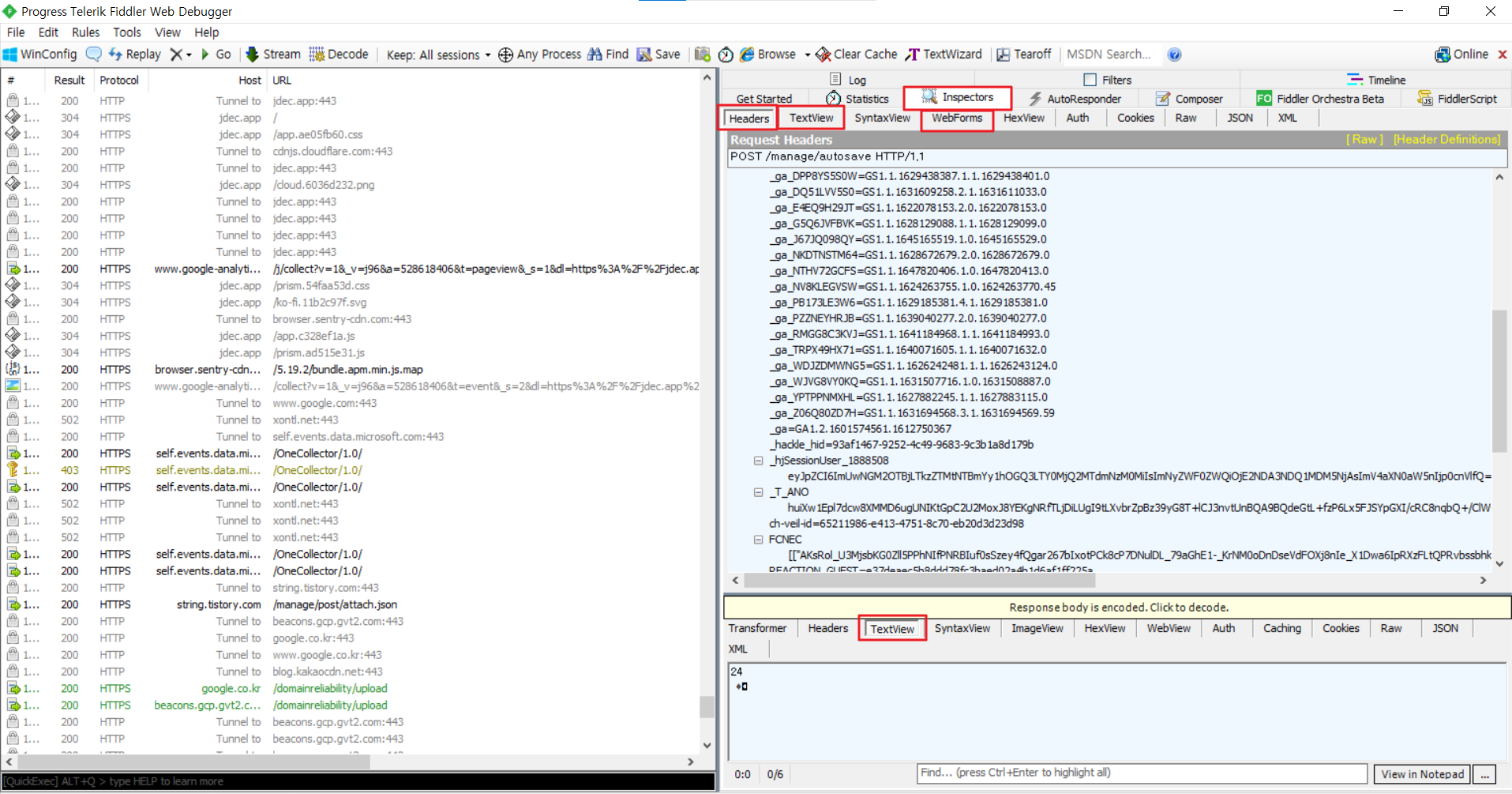Image resolution: width=1512 pixels, height=794 pixels.
Task: Click the comment speech bubble icon
Action: click(94, 55)
